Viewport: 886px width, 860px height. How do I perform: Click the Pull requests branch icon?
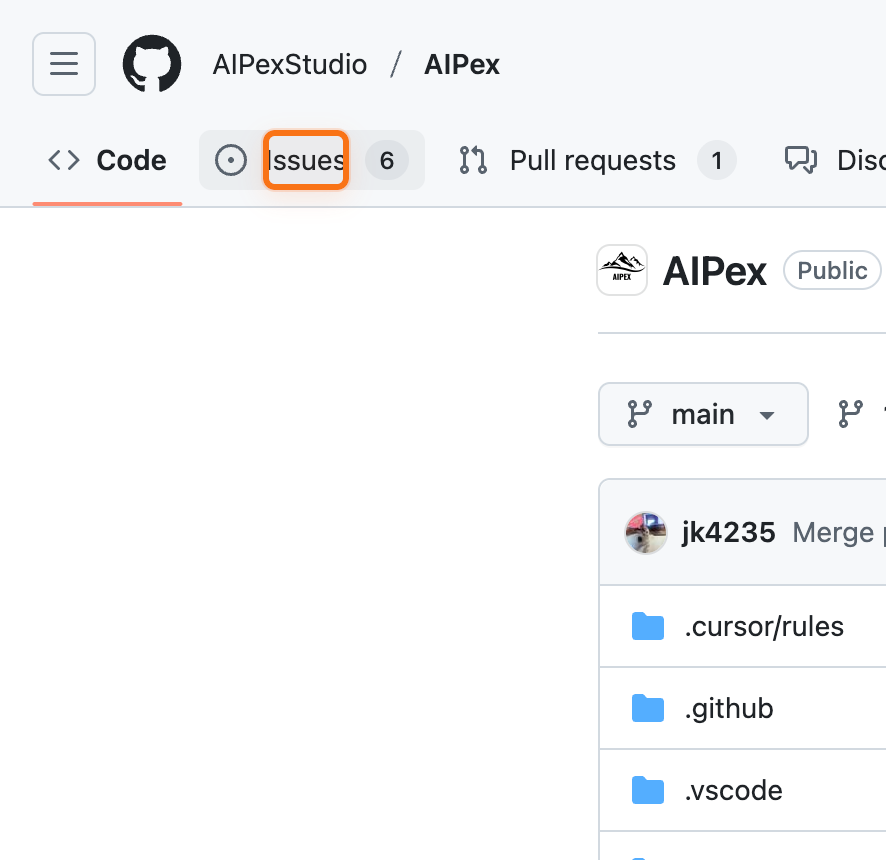tap(473, 160)
